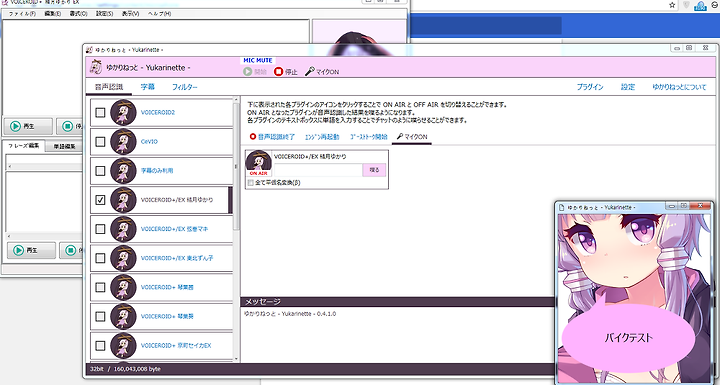Click the CeVIO row avatar icon
The image size is (720, 385).
[x=124, y=142]
